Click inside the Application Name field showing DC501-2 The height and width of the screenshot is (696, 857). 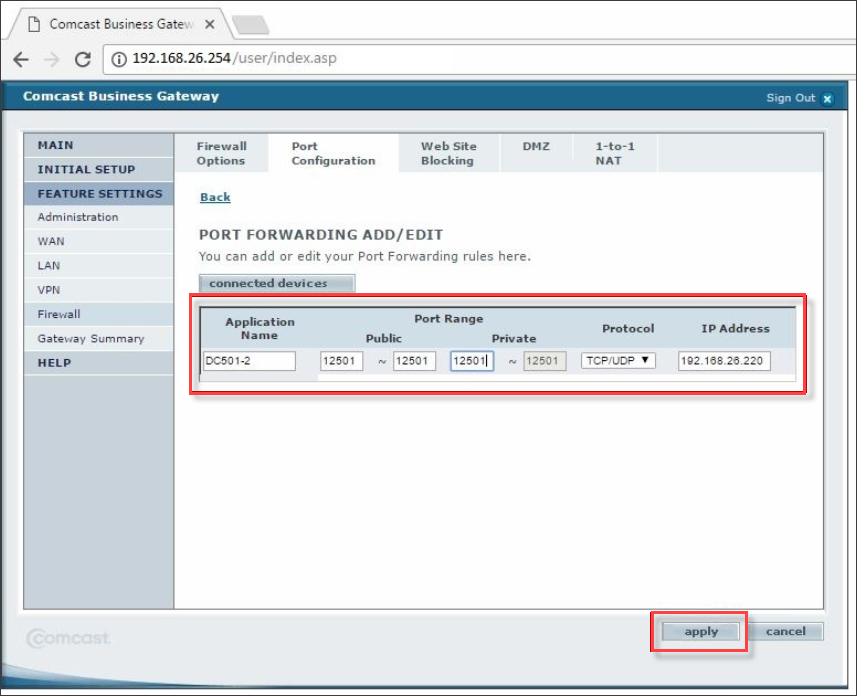[x=249, y=361]
